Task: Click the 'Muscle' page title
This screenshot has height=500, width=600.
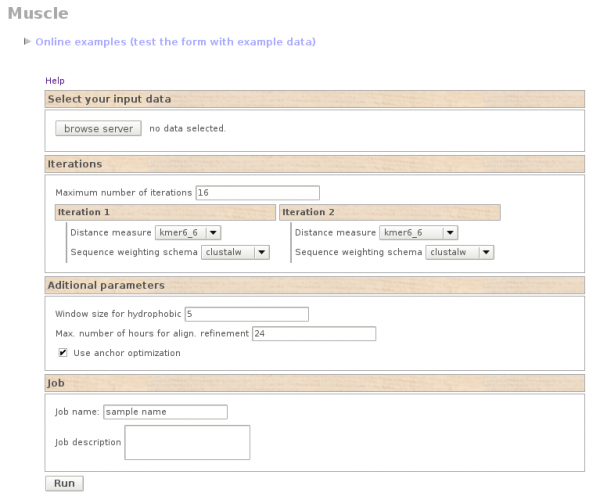Action: click(x=38, y=13)
